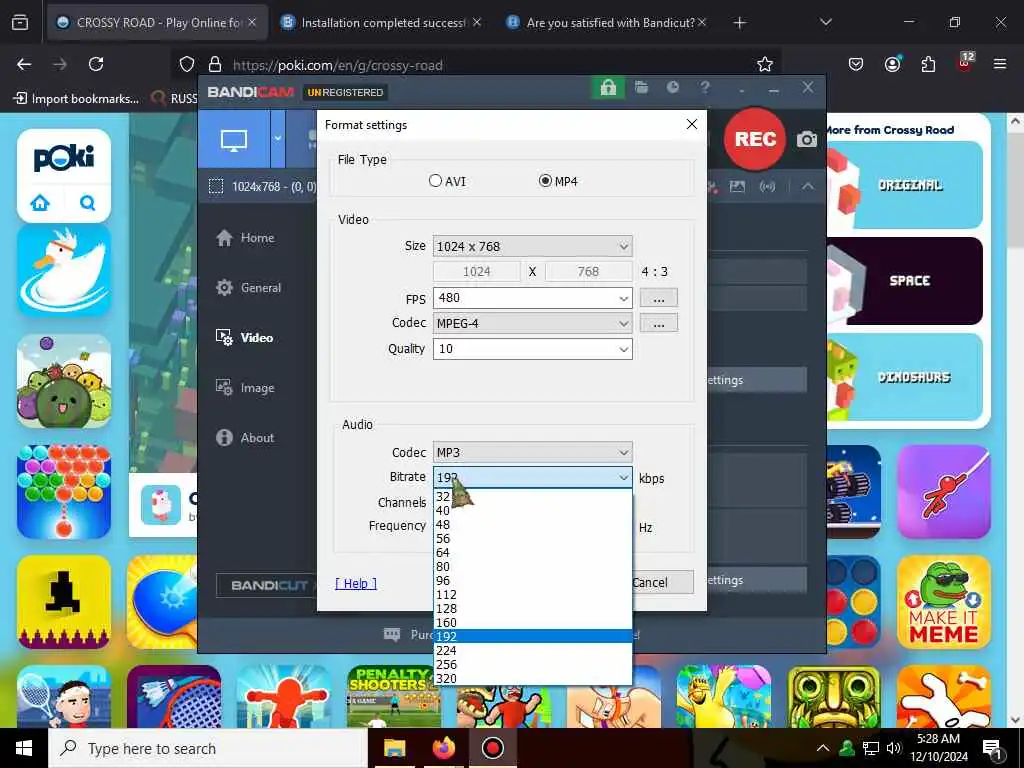Open the Firefox hamburger application menu
Image resolution: width=1024 pixels, height=768 pixels.
click(x=1000, y=64)
